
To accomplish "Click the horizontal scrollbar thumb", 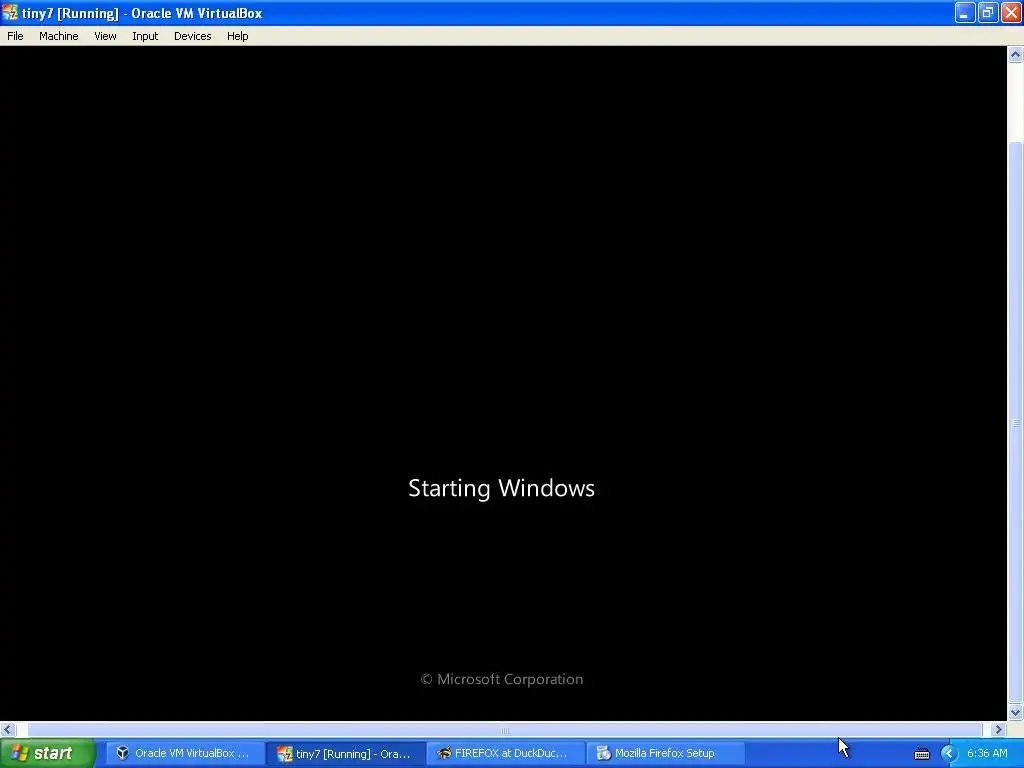I will pyautogui.click(x=504, y=729).
